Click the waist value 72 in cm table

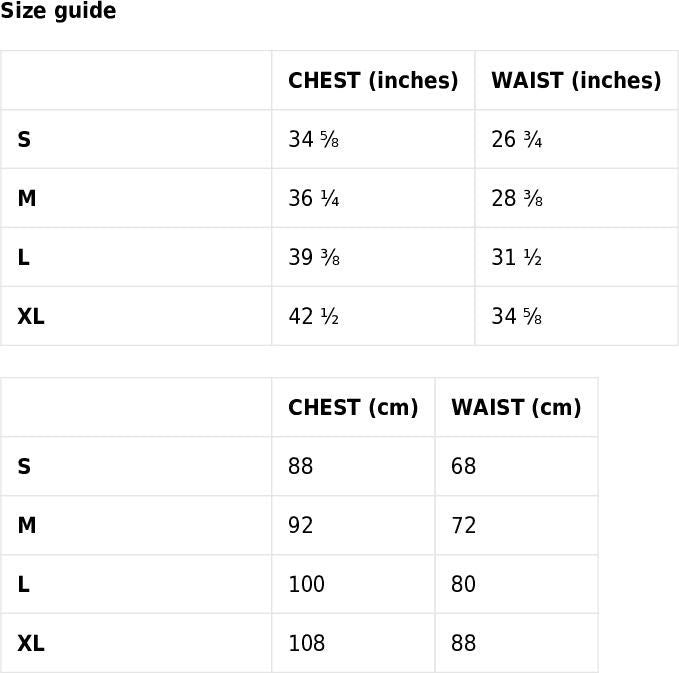tap(463, 525)
